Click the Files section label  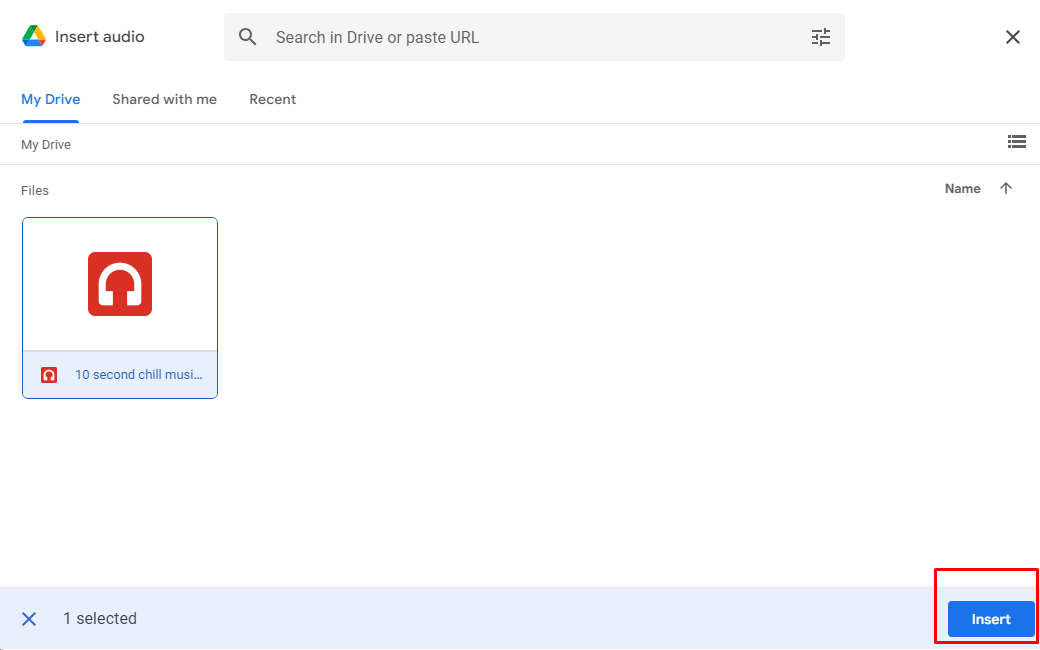(x=35, y=191)
